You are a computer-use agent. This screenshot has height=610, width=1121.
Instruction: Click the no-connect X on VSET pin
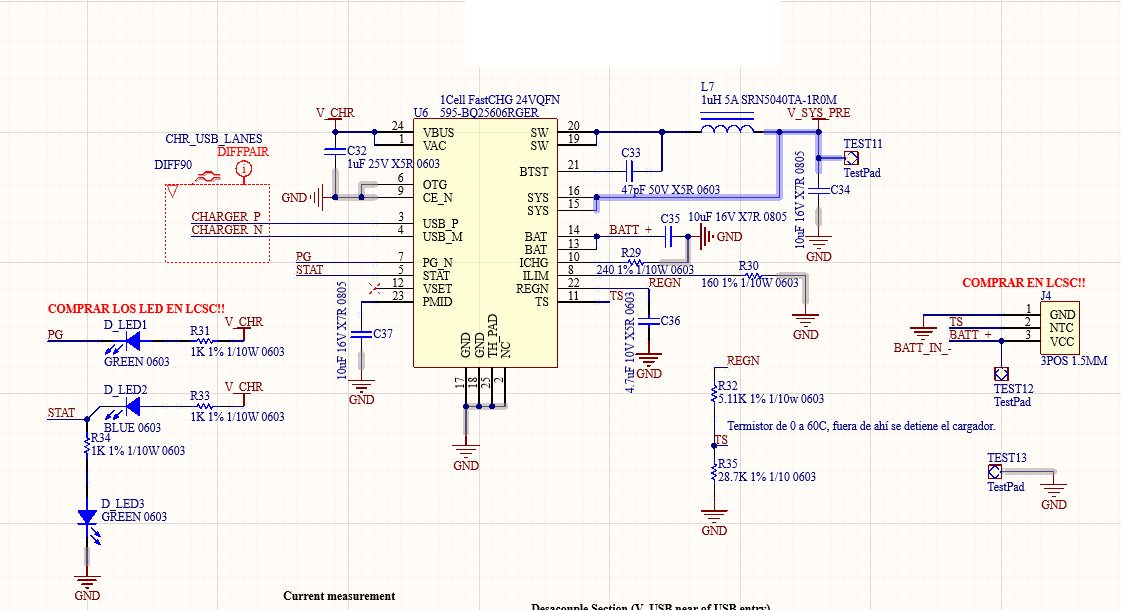pyautogui.click(x=374, y=289)
